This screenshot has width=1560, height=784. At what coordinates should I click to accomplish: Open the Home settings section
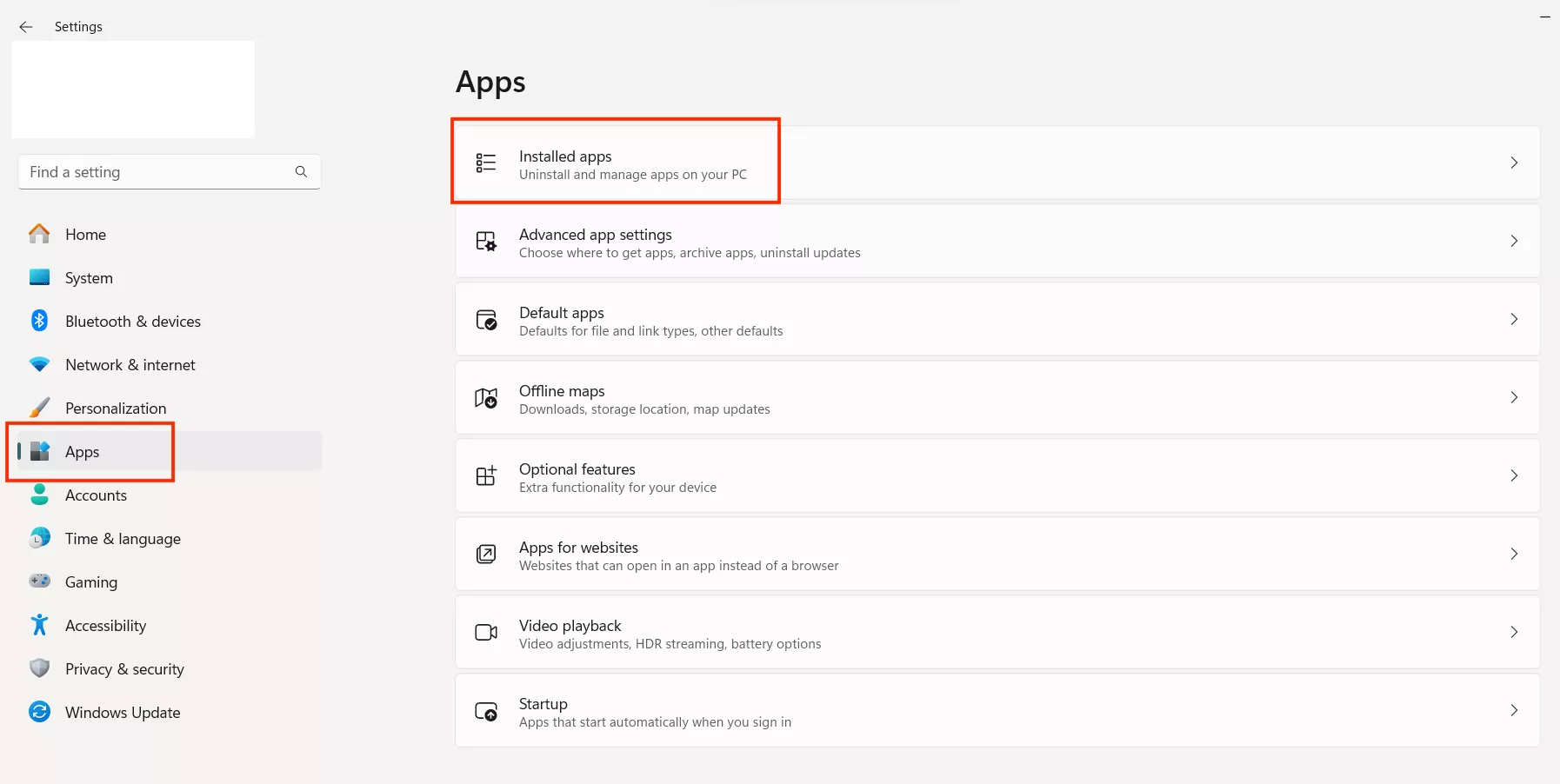click(85, 235)
